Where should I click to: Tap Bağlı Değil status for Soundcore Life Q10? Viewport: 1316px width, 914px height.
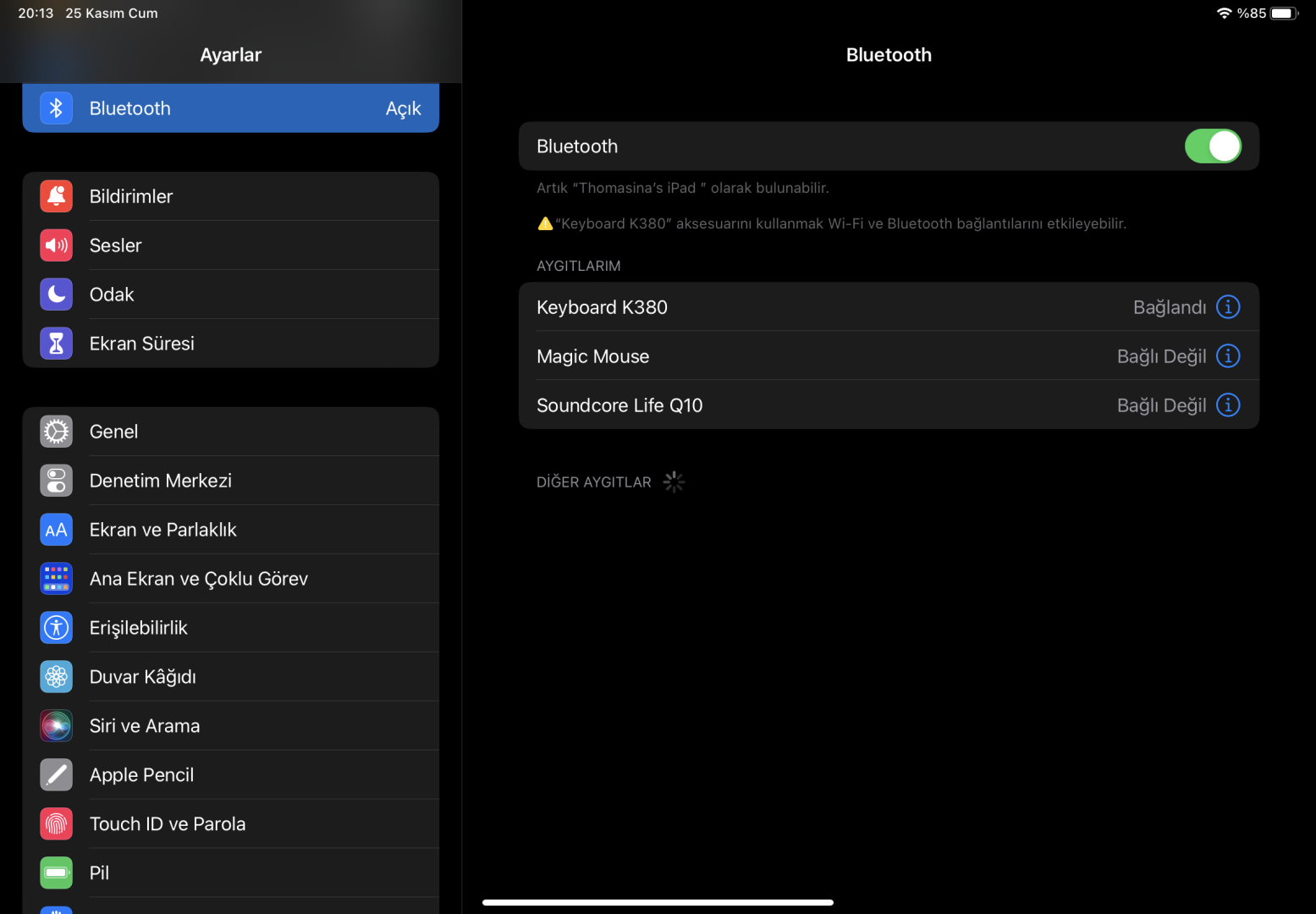pyautogui.click(x=1162, y=405)
